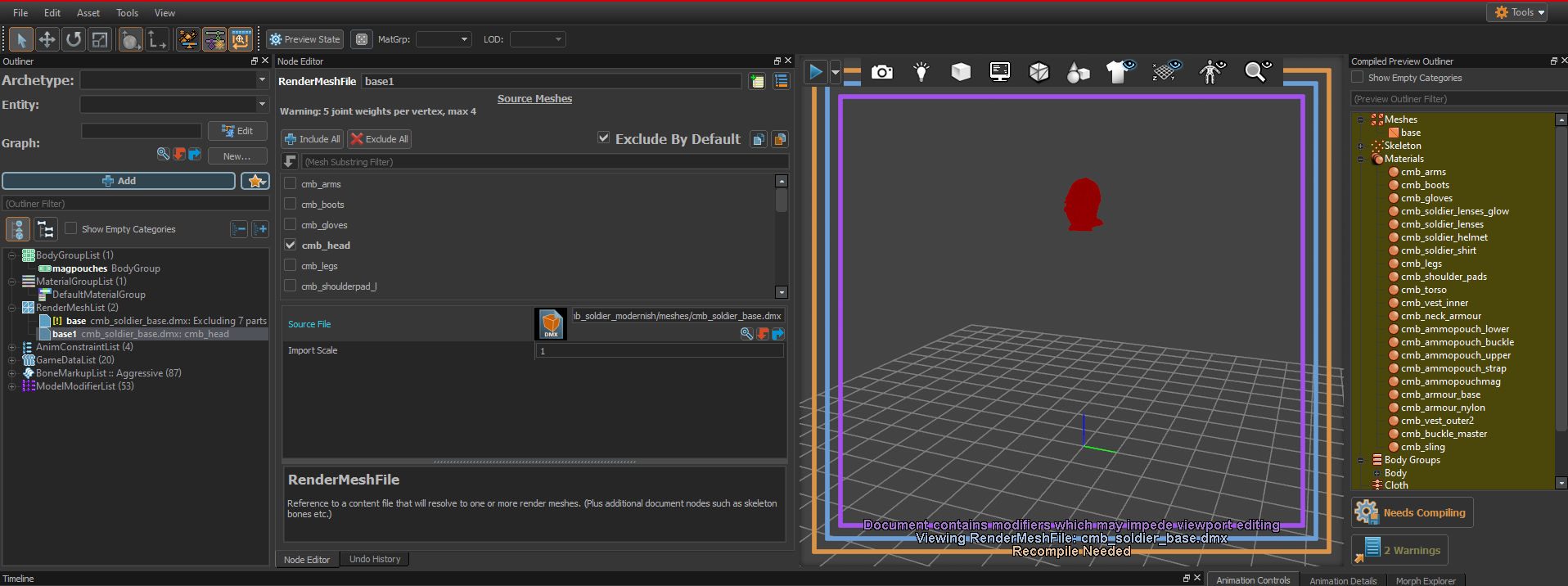The height and width of the screenshot is (586, 1568).
Task: Activate the rotate tool in toolbar
Action: click(x=74, y=39)
